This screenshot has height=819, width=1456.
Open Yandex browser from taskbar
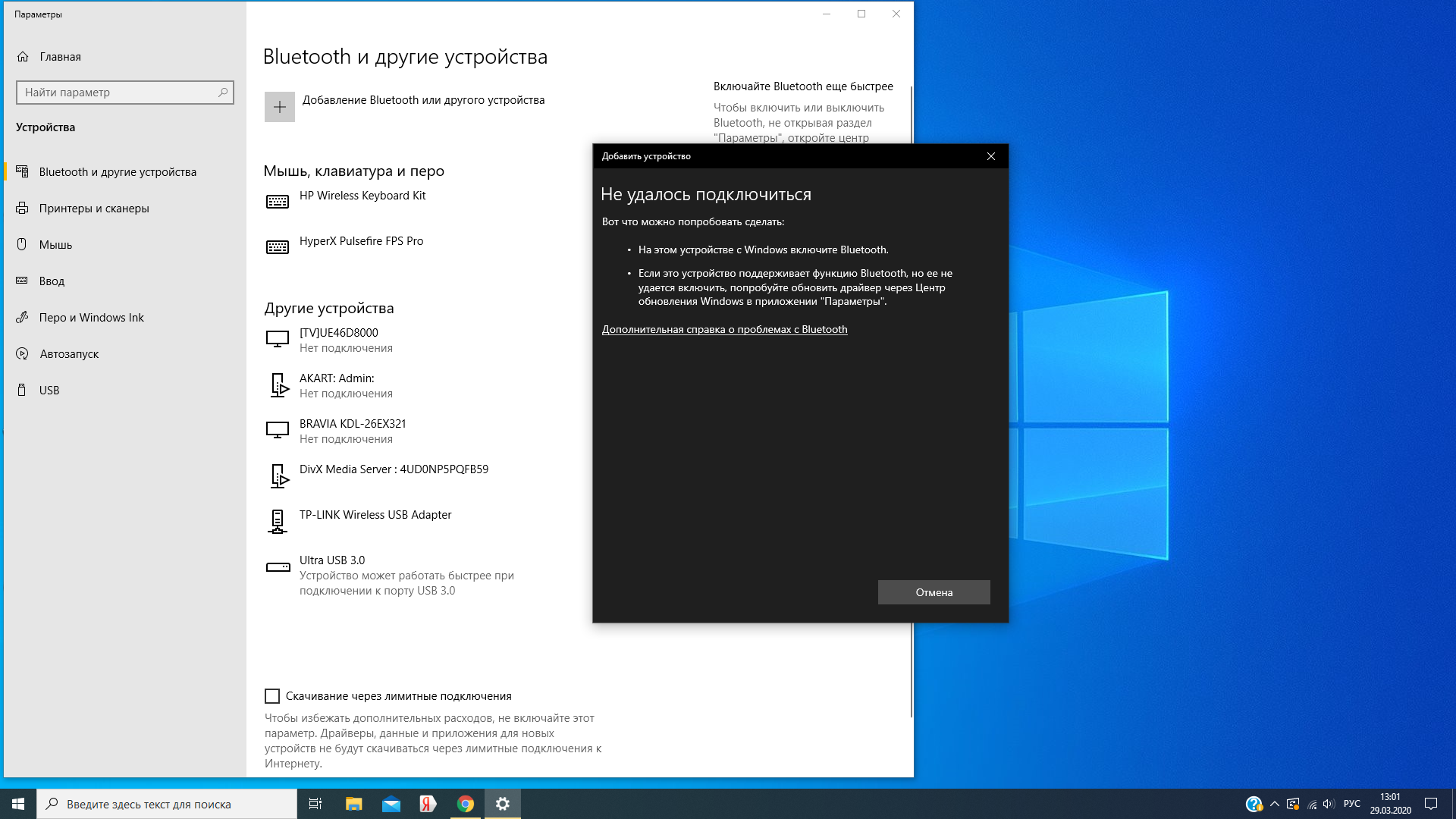[x=428, y=804]
